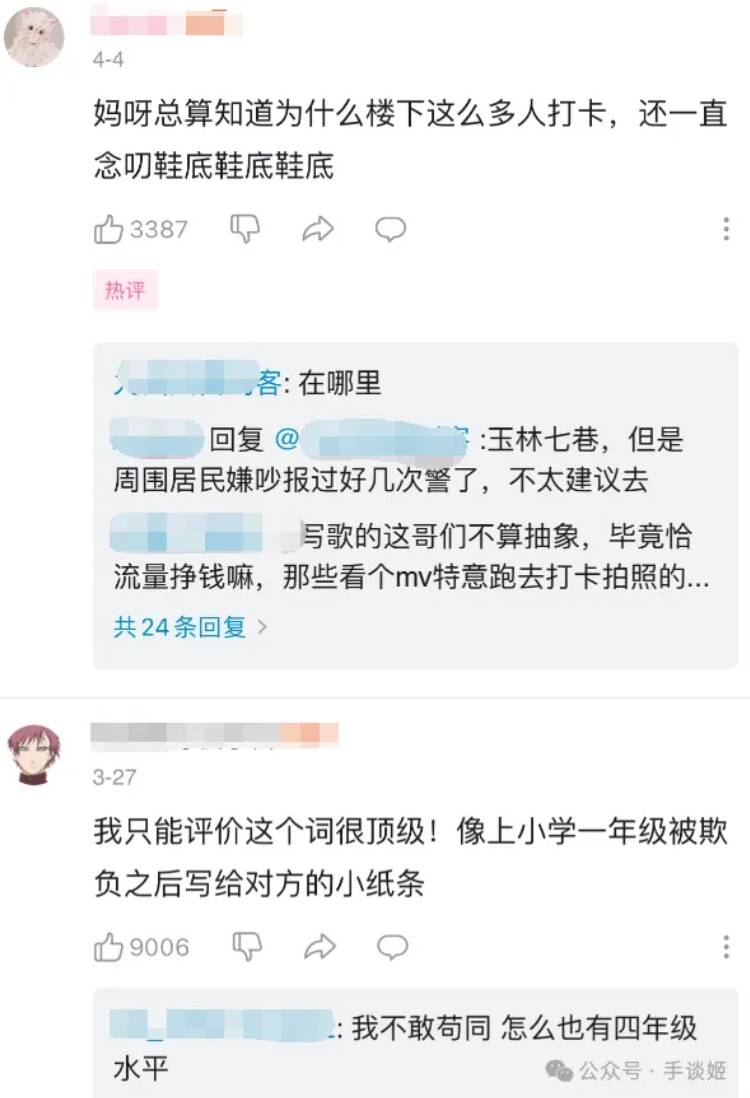Share the 3-27 comment about 词很顶级
The image size is (750, 1098).
pyautogui.click(x=319, y=947)
